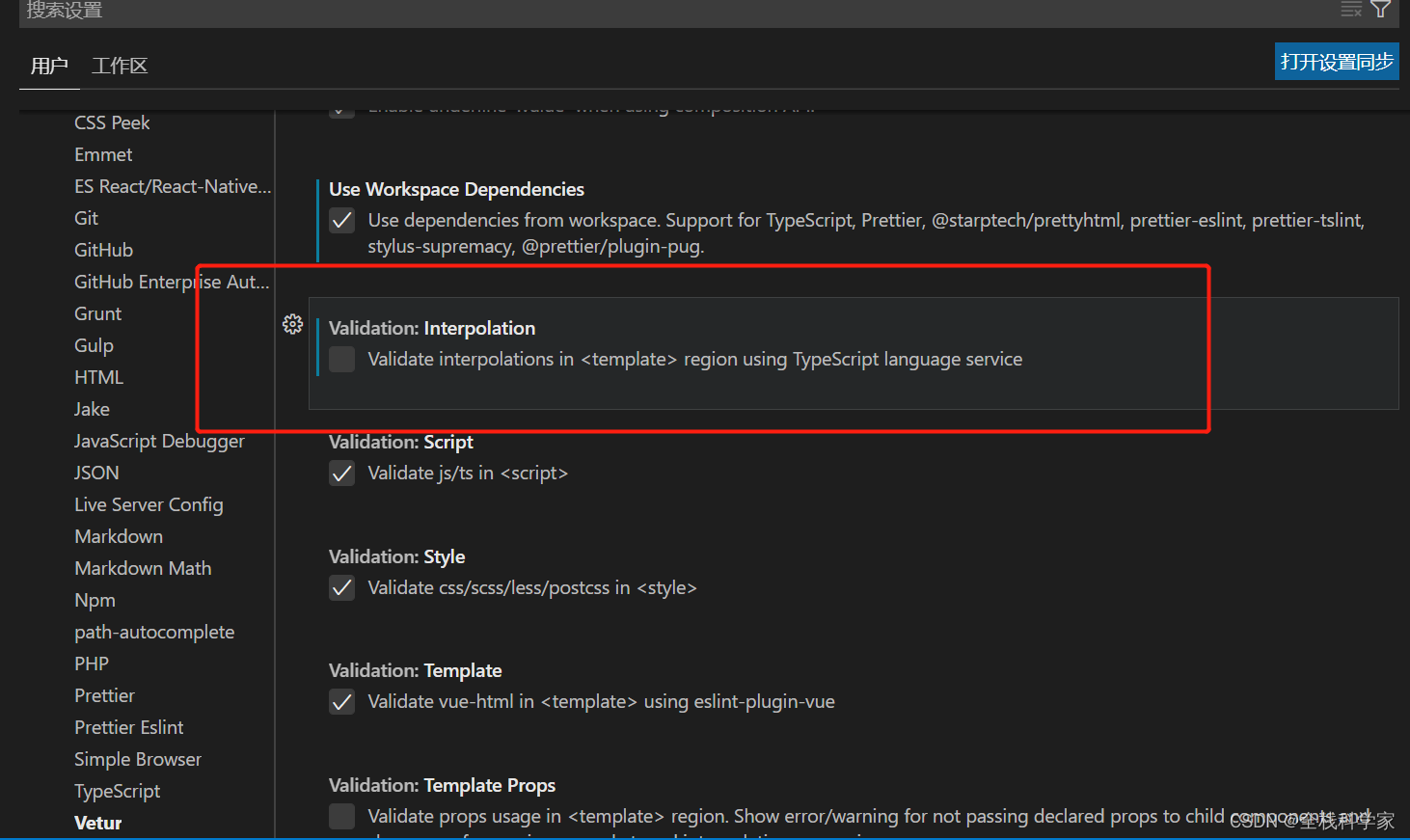Open PHP settings entry
The width and height of the screenshot is (1410, 840).
[92, 664]
